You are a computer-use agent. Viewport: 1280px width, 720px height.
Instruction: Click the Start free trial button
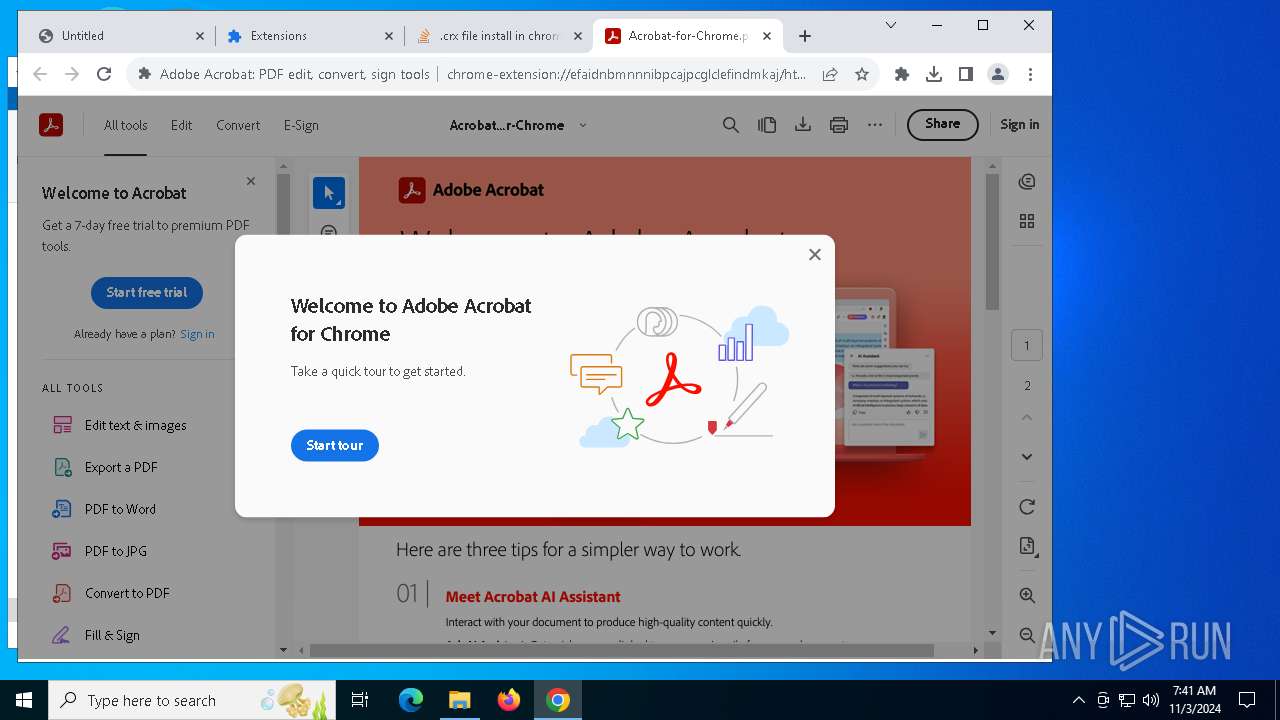pyautogui.click(x=147, y=292)
